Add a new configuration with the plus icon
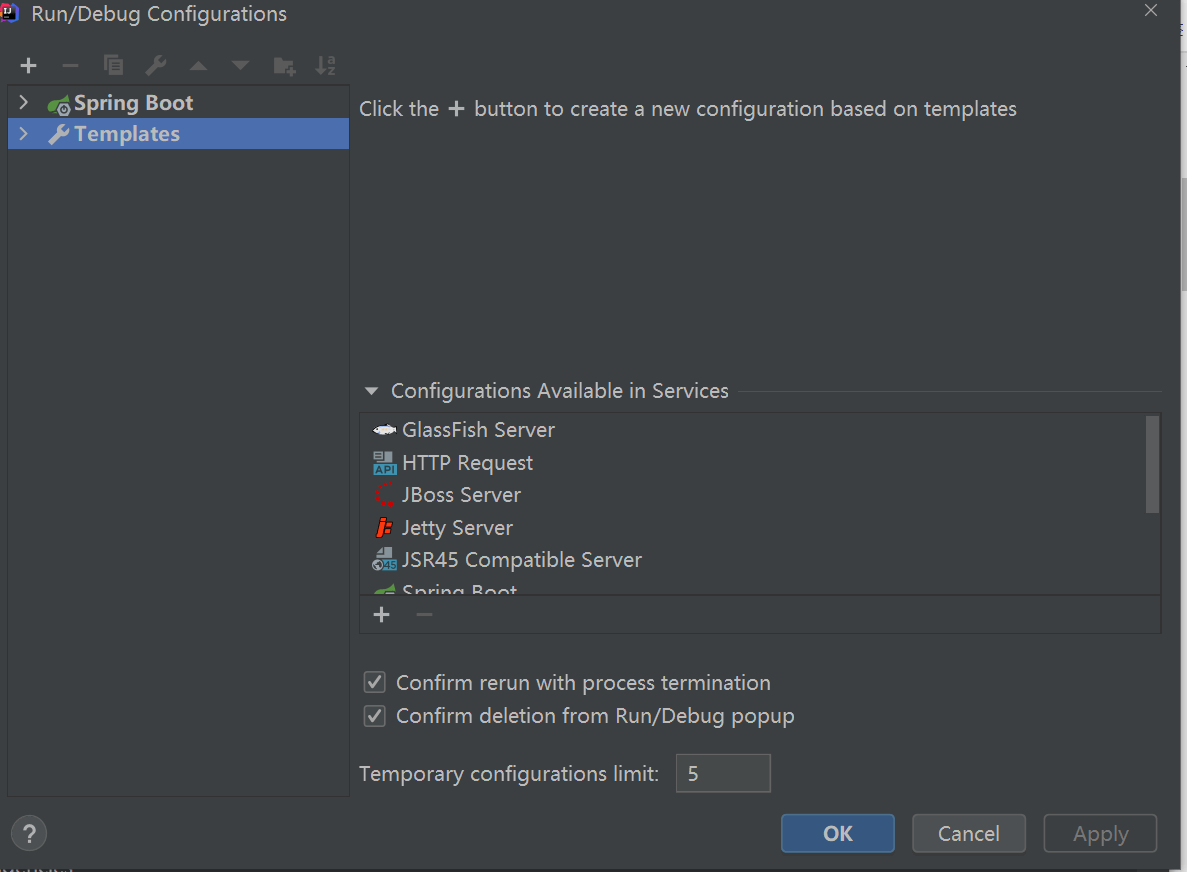 28,66
